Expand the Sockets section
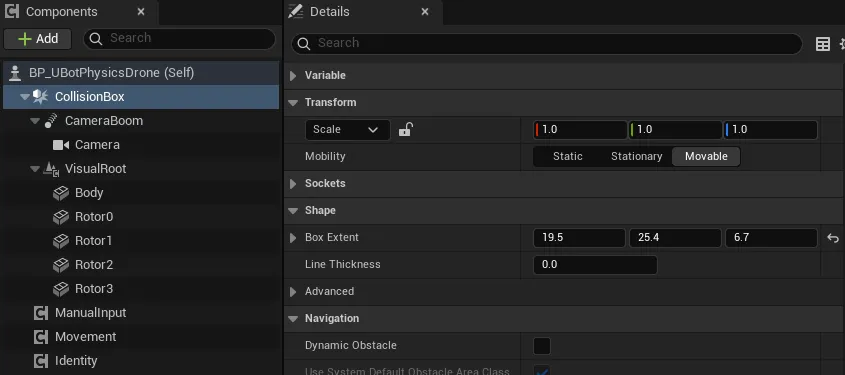Screen dimensions: 845x375 tap(293, 184)
